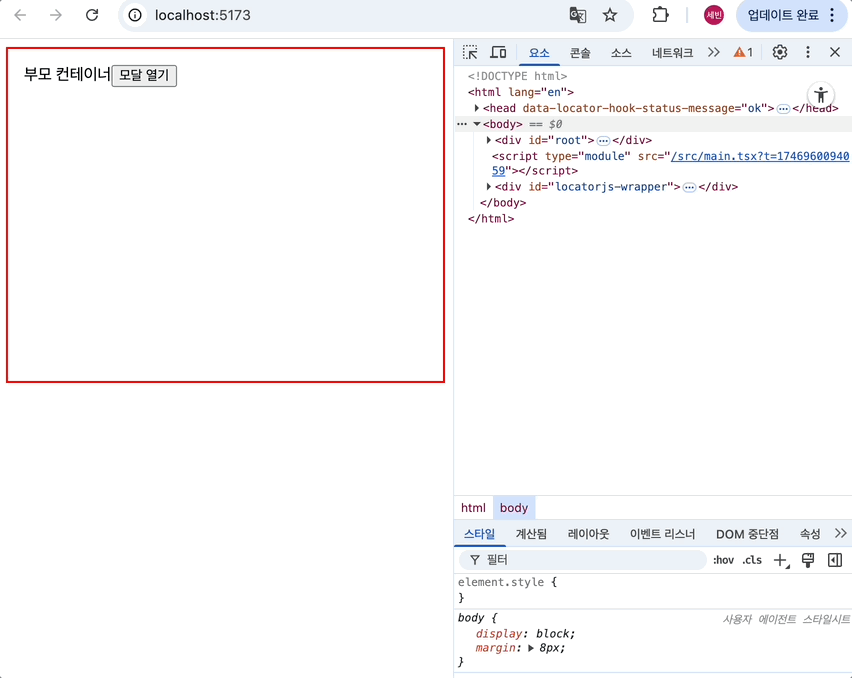
Task: Expand the div id root node
Action: (488, 140)
